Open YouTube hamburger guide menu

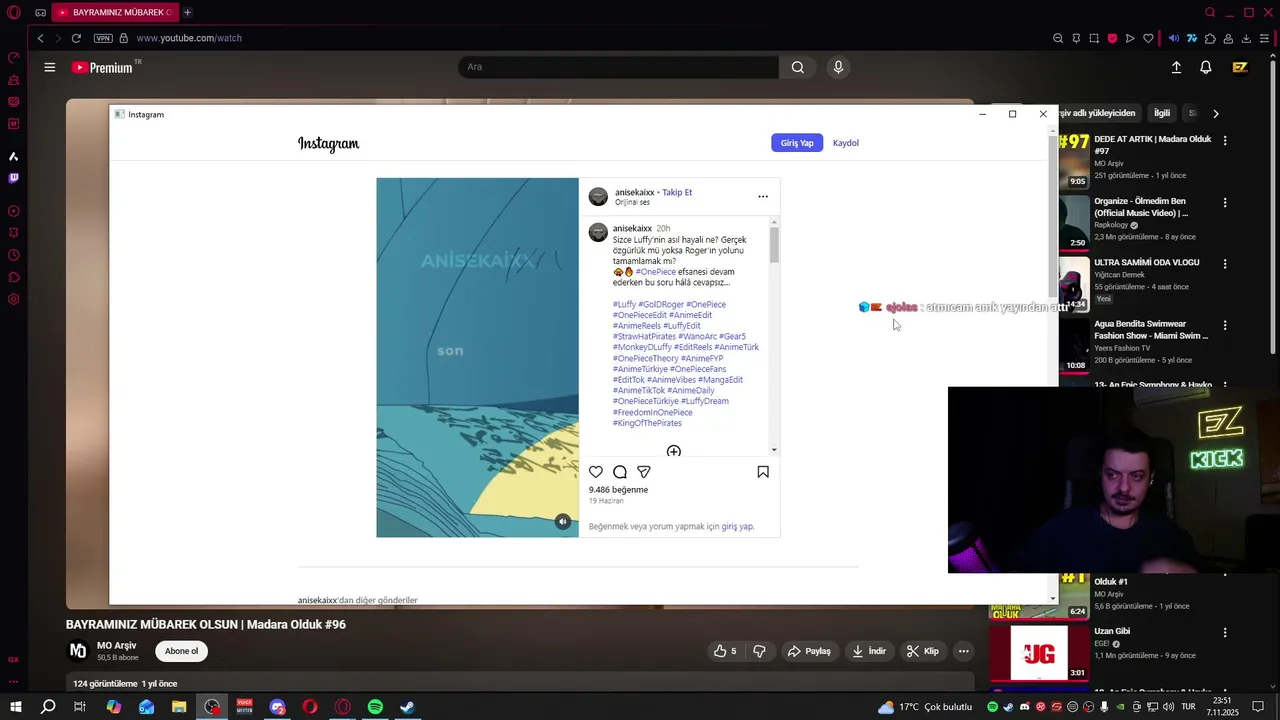point(49,67)
